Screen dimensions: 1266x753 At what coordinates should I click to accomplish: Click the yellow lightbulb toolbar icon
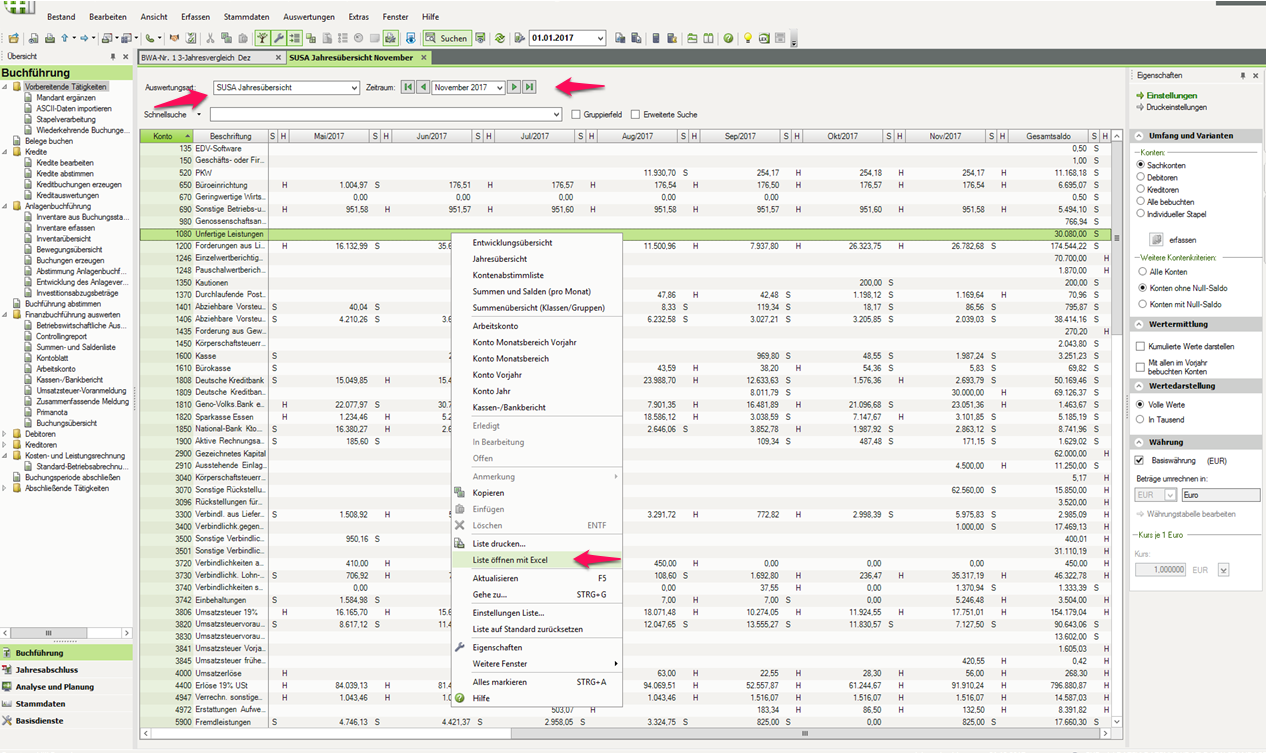pos(747,38)
